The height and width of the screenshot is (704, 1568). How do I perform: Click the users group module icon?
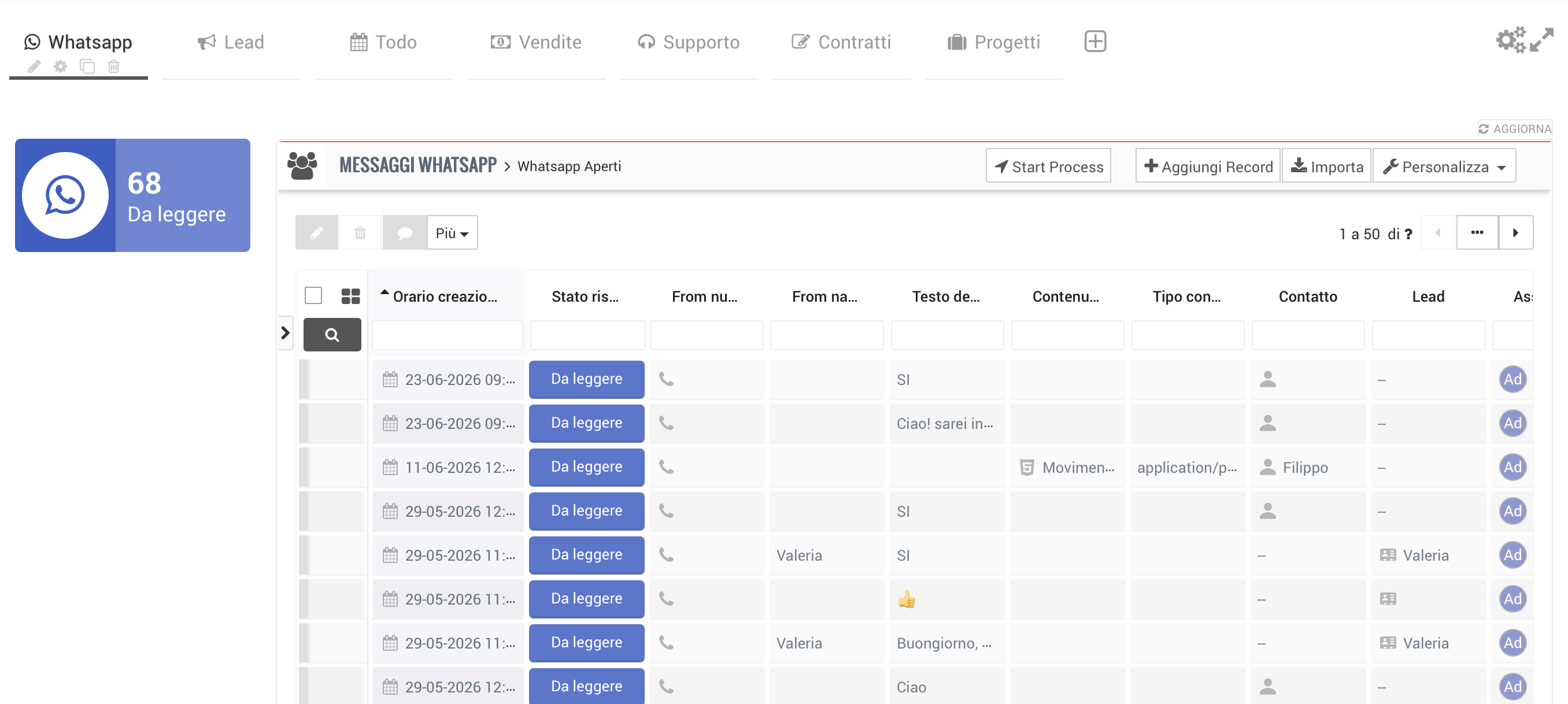click(302, 166)
